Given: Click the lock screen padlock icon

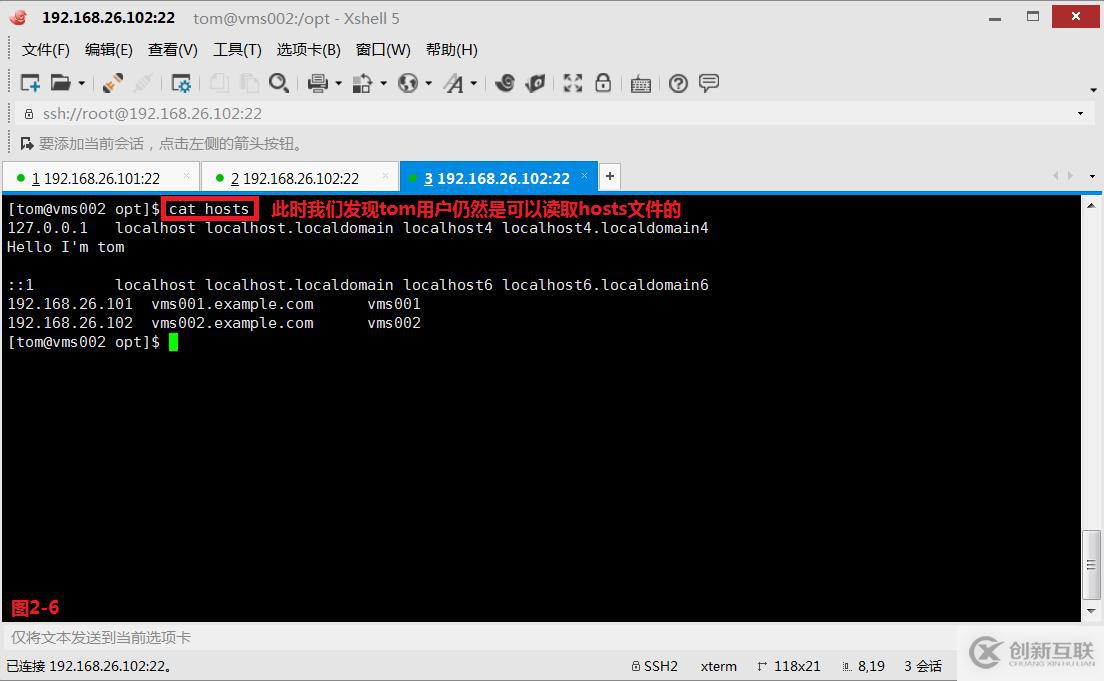Looking at the screenshot, I should pyautogui.click(x=603, y=82).
